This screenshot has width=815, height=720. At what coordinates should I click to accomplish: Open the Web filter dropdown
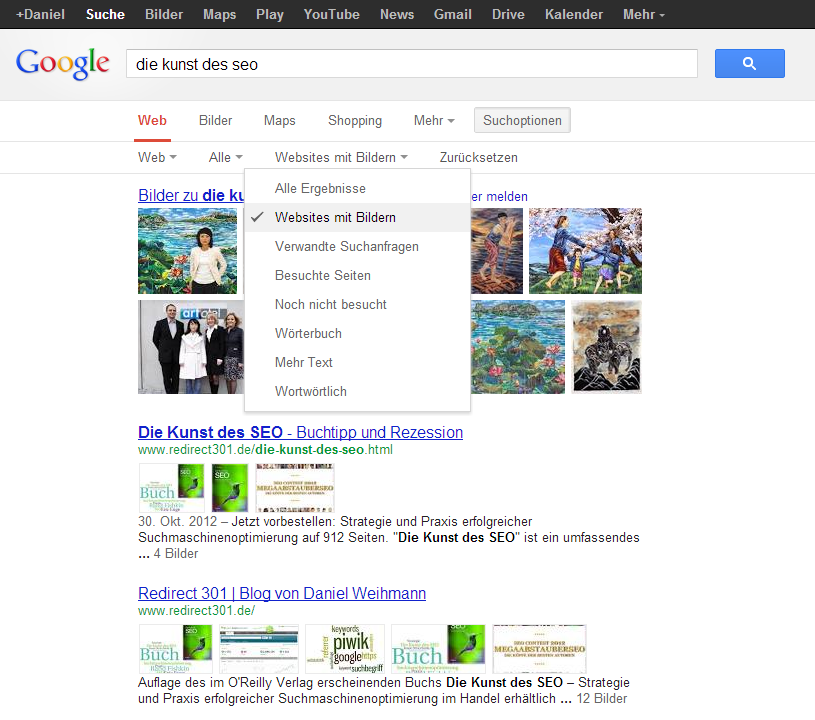[157, 157]
